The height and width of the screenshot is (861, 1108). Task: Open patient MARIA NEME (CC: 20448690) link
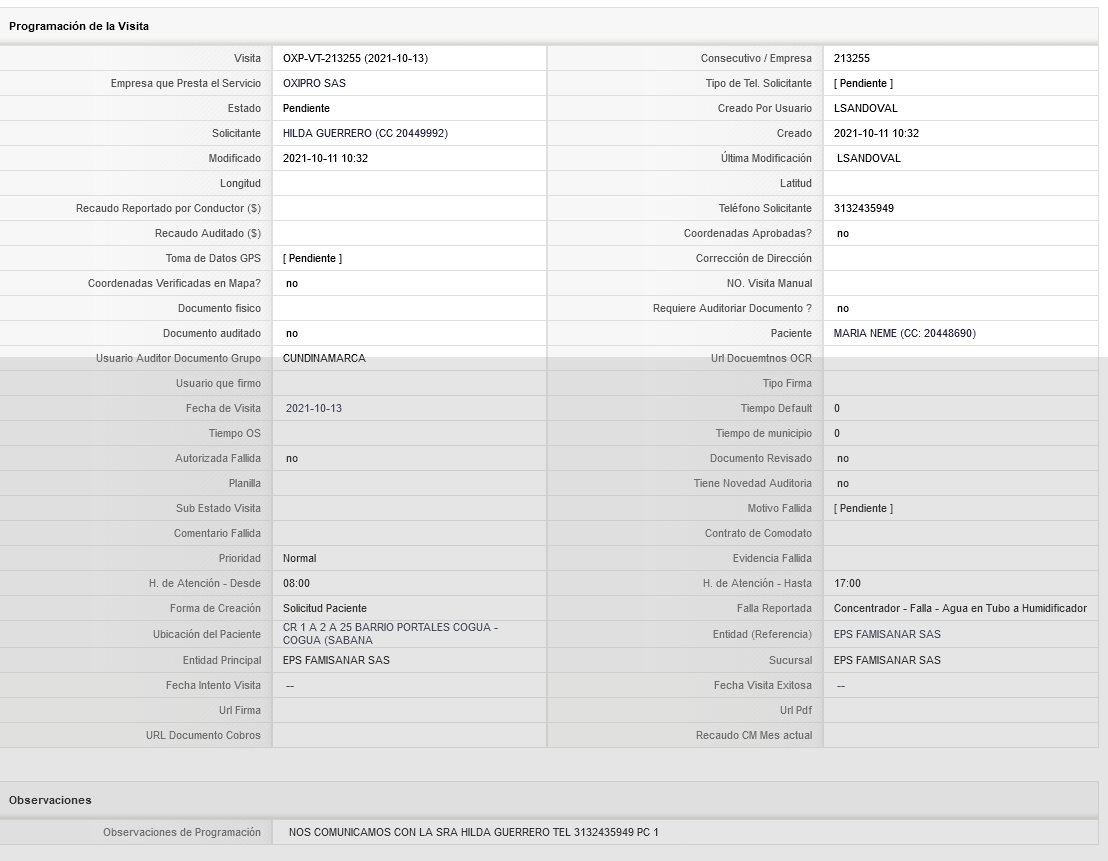904,334
